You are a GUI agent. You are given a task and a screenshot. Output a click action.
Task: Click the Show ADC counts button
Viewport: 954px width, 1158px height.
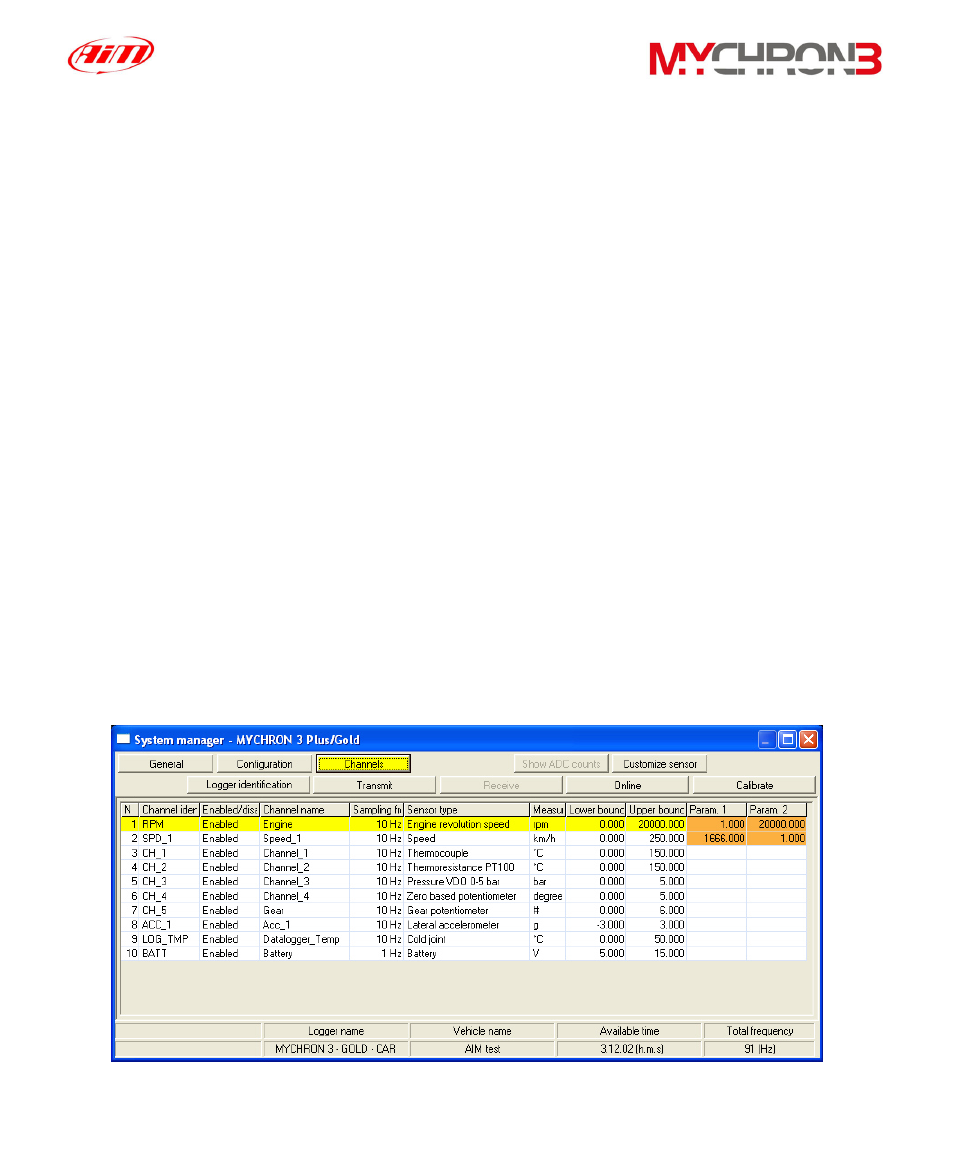pos(561,764)
